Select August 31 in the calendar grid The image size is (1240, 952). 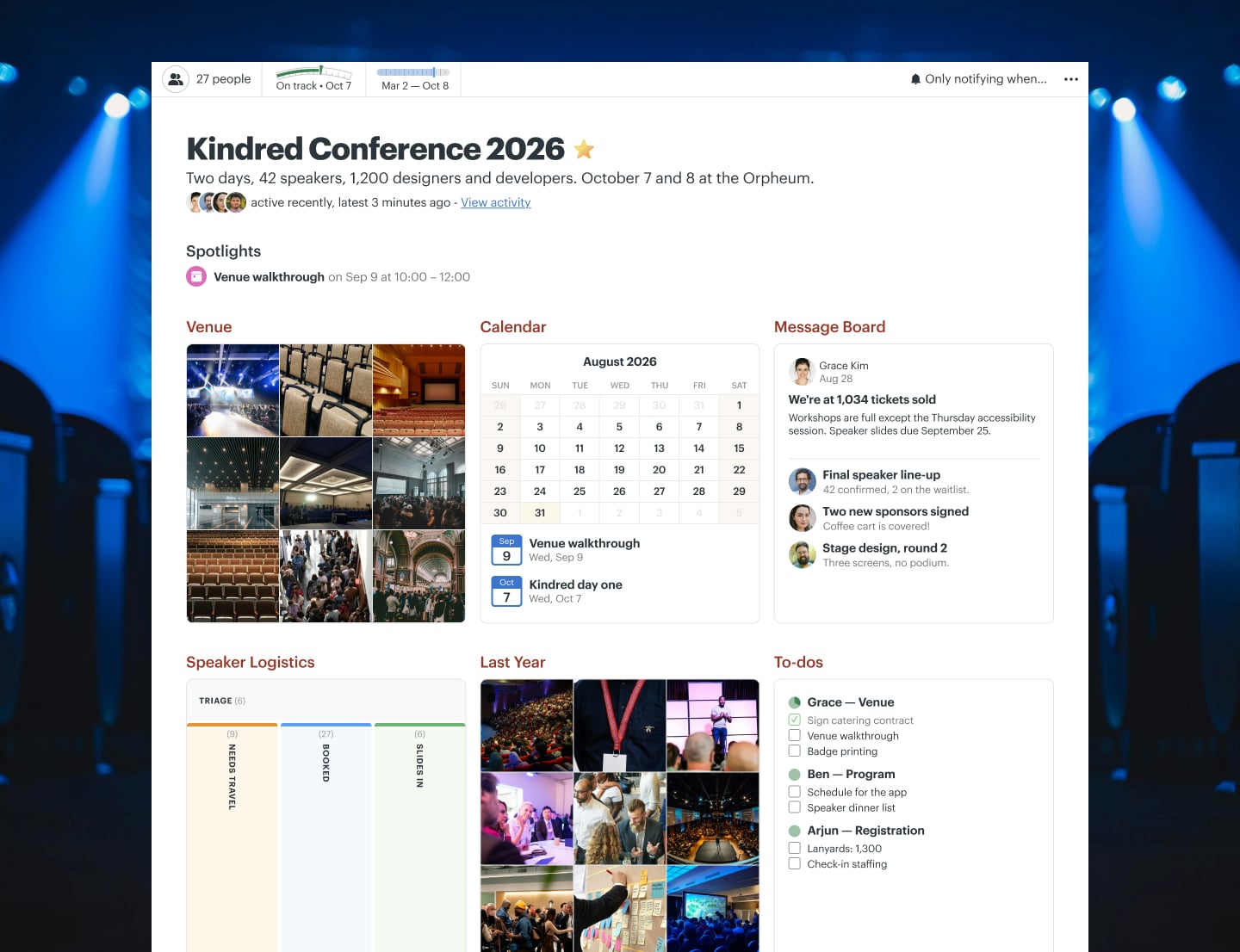(540, 513)
